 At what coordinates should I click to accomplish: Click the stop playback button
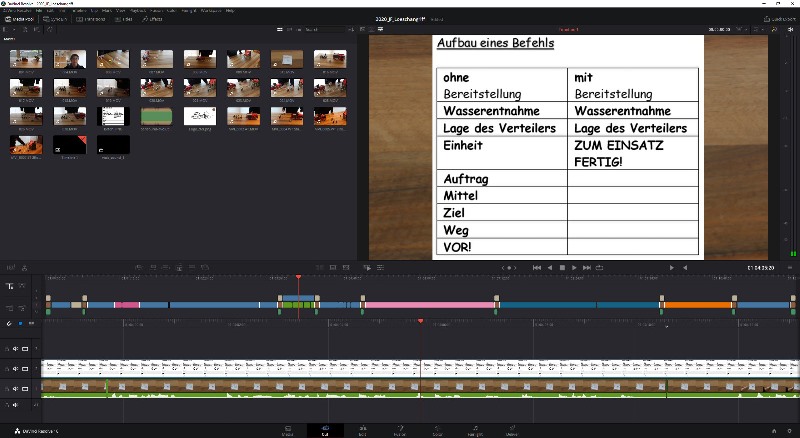tap(562, 268)
